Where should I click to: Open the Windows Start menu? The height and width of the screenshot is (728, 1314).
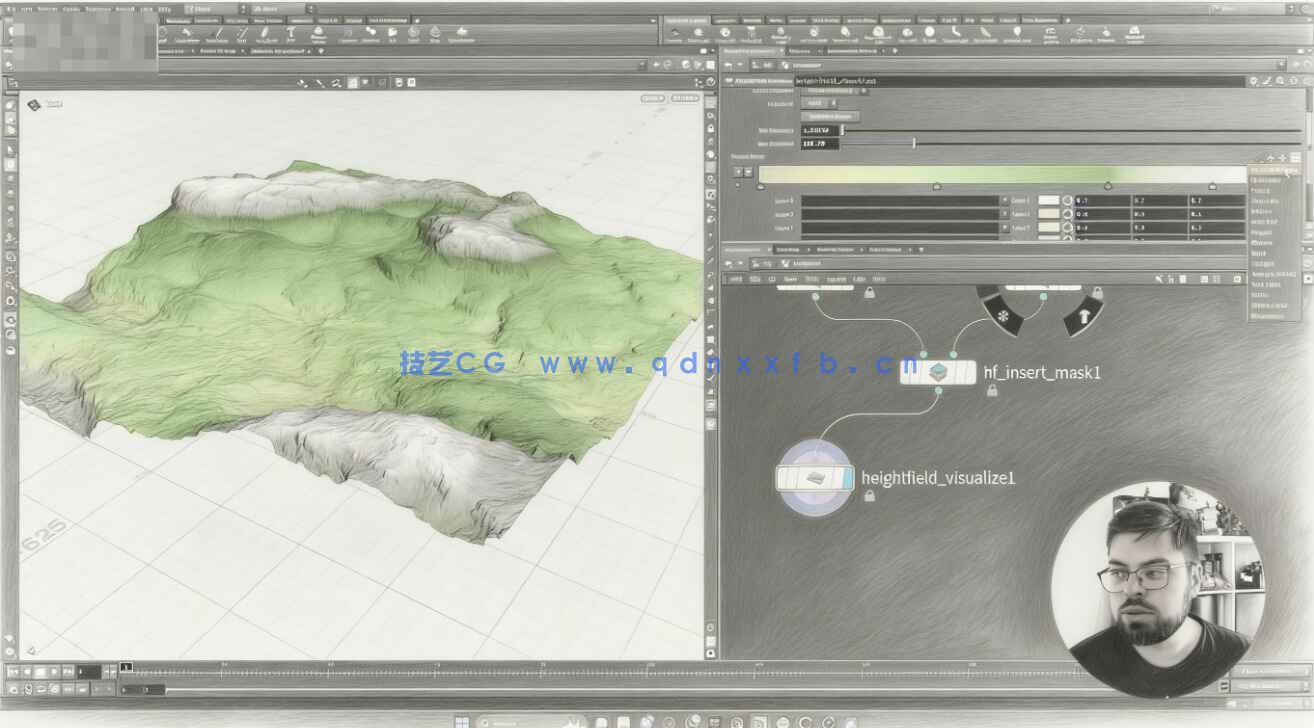pyautogui.click(x=461, y=721)
